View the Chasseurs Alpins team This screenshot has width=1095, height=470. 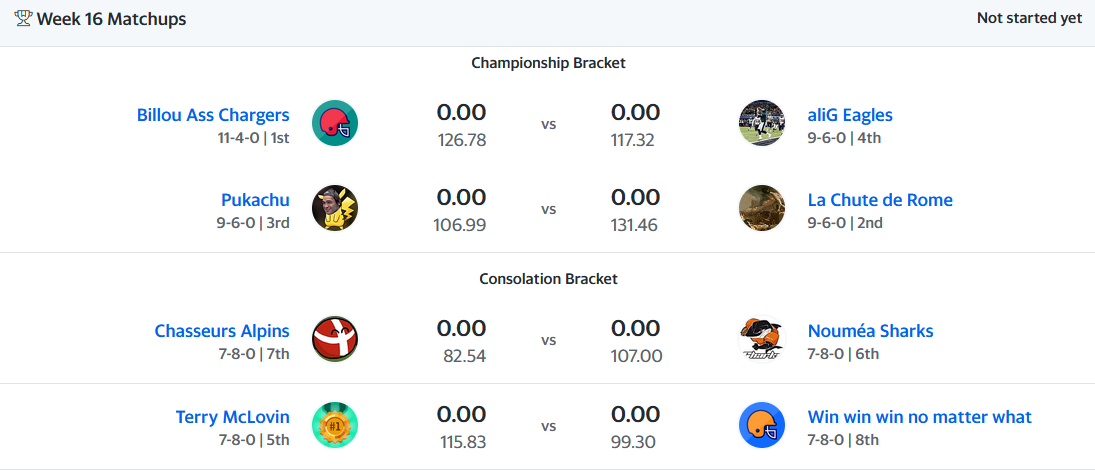[222, 331]
